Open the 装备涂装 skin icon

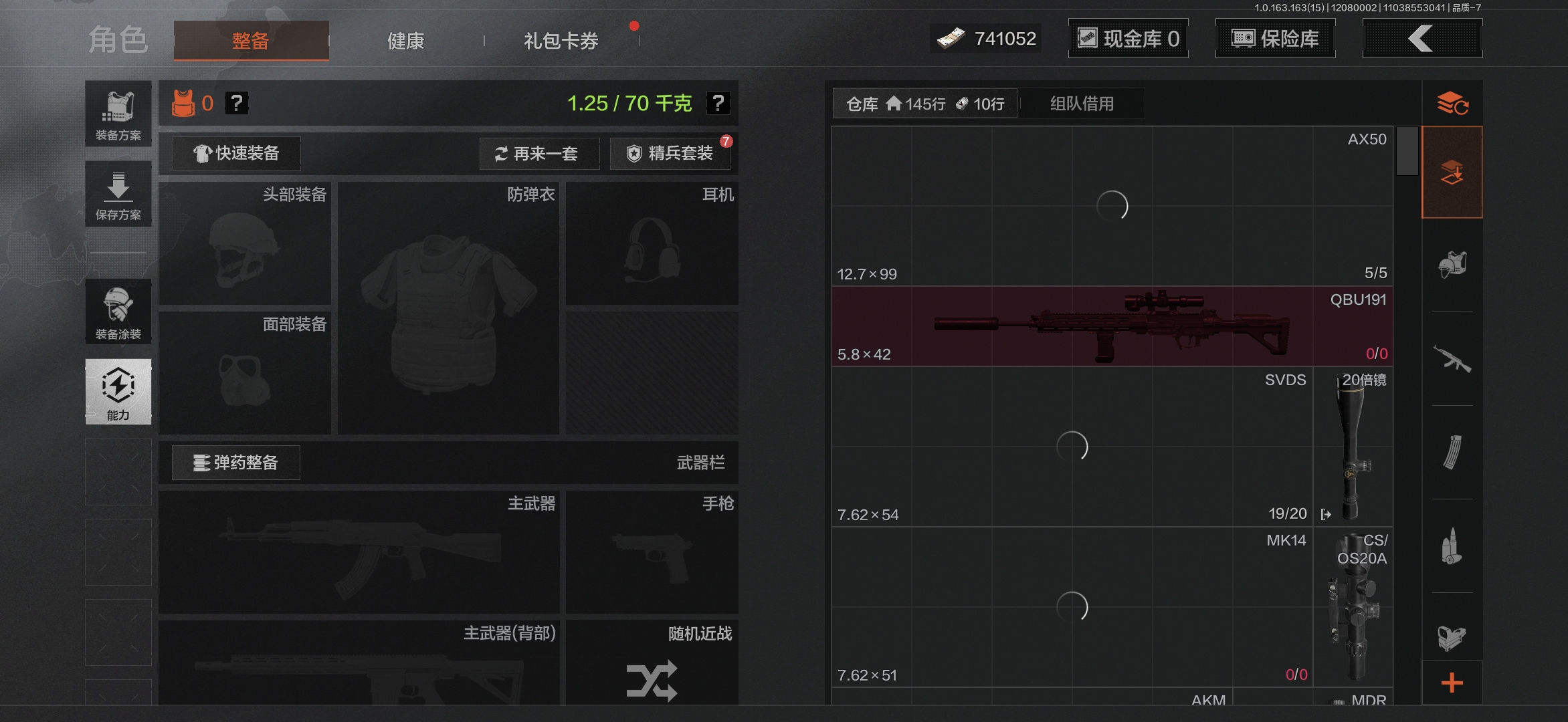click(118, 312)
